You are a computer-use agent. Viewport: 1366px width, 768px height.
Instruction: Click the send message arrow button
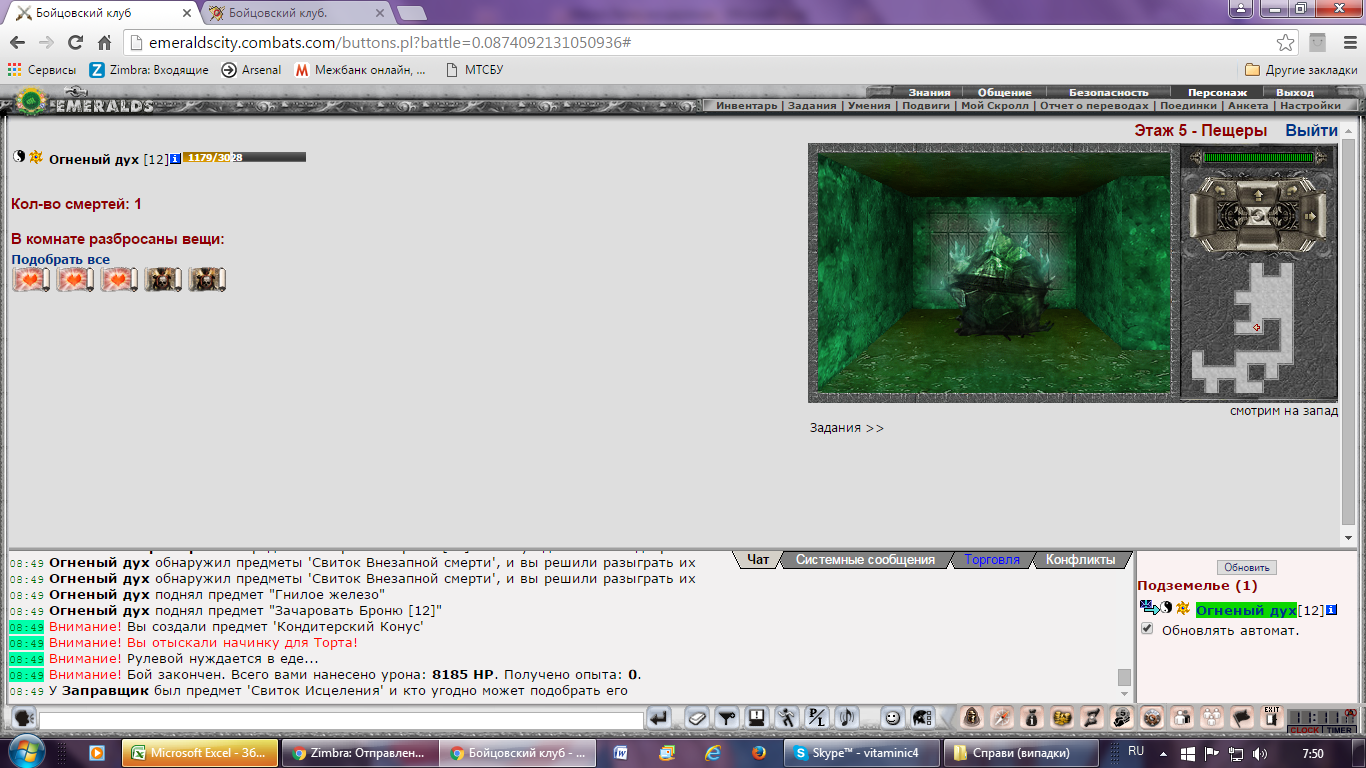[659, 717]
